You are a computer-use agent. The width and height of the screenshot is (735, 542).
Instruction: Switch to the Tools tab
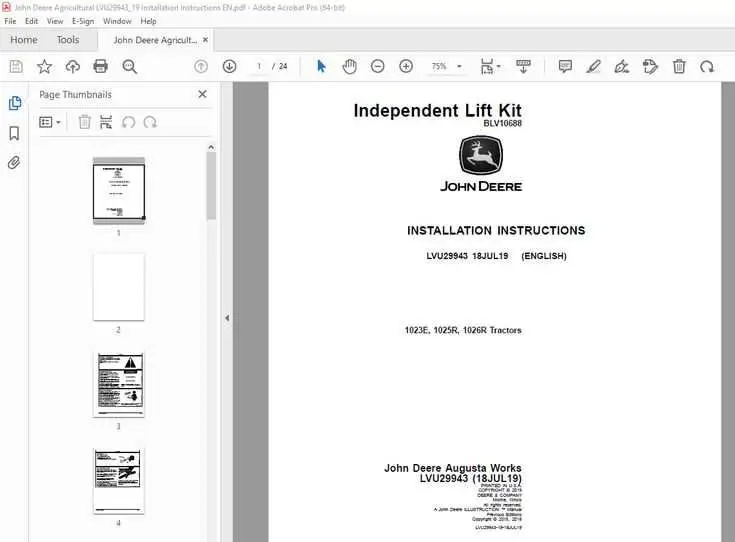point(68,40)
